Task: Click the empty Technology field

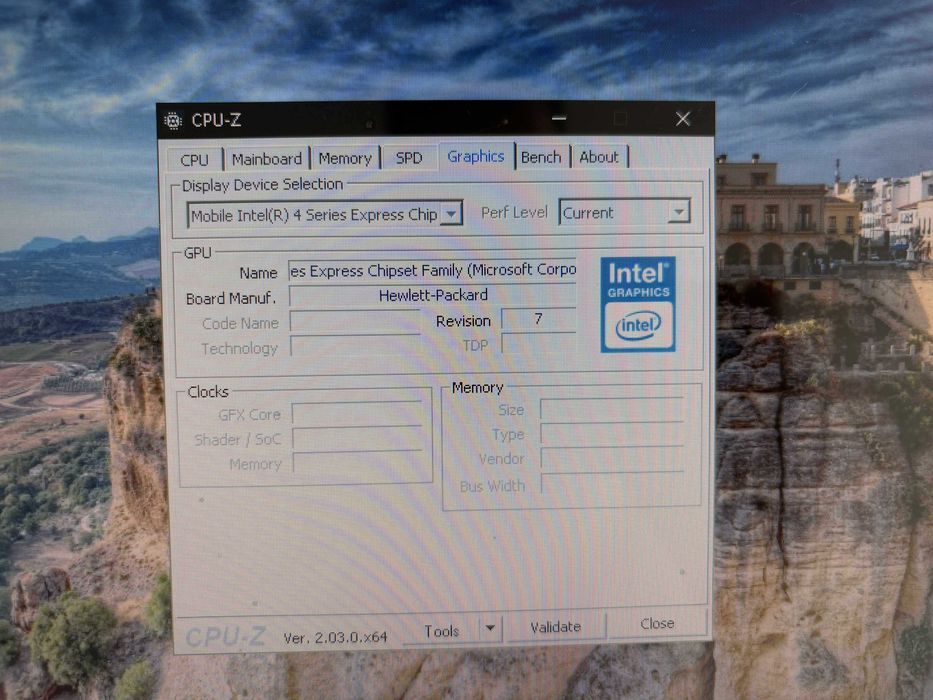Action: coord(355,346)
